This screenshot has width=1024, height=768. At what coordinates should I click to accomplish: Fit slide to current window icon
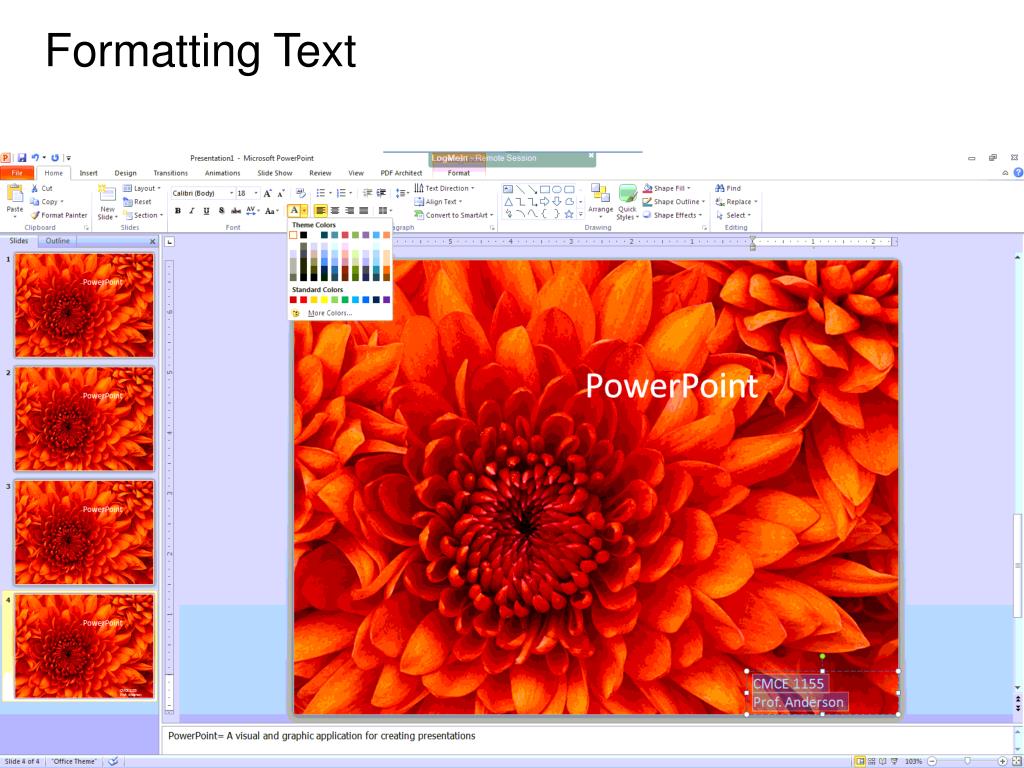(x=1016, y=761)
